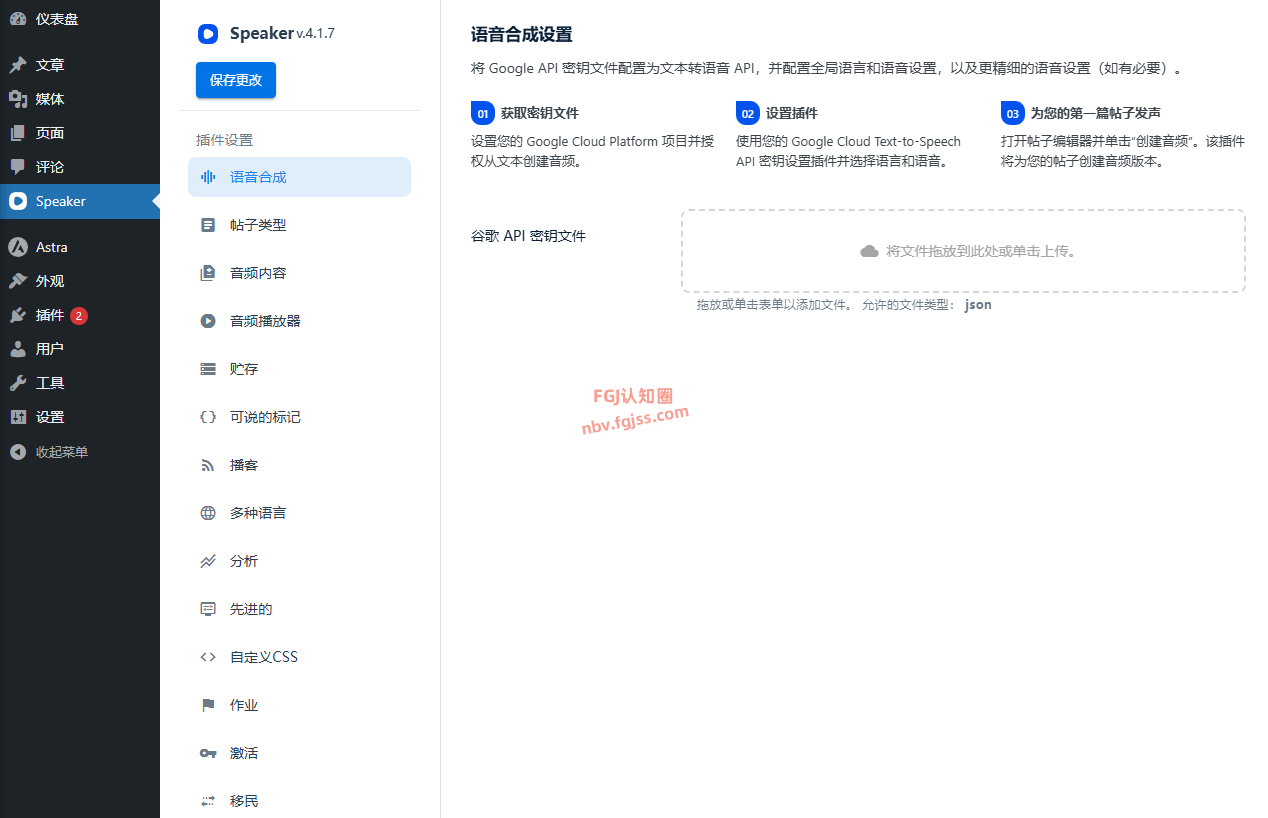This screenshot has height=818, width=1268.
Task: Switch to the 多种语言 settings tab
Action: pyautogui.click(x=299, y=513)
